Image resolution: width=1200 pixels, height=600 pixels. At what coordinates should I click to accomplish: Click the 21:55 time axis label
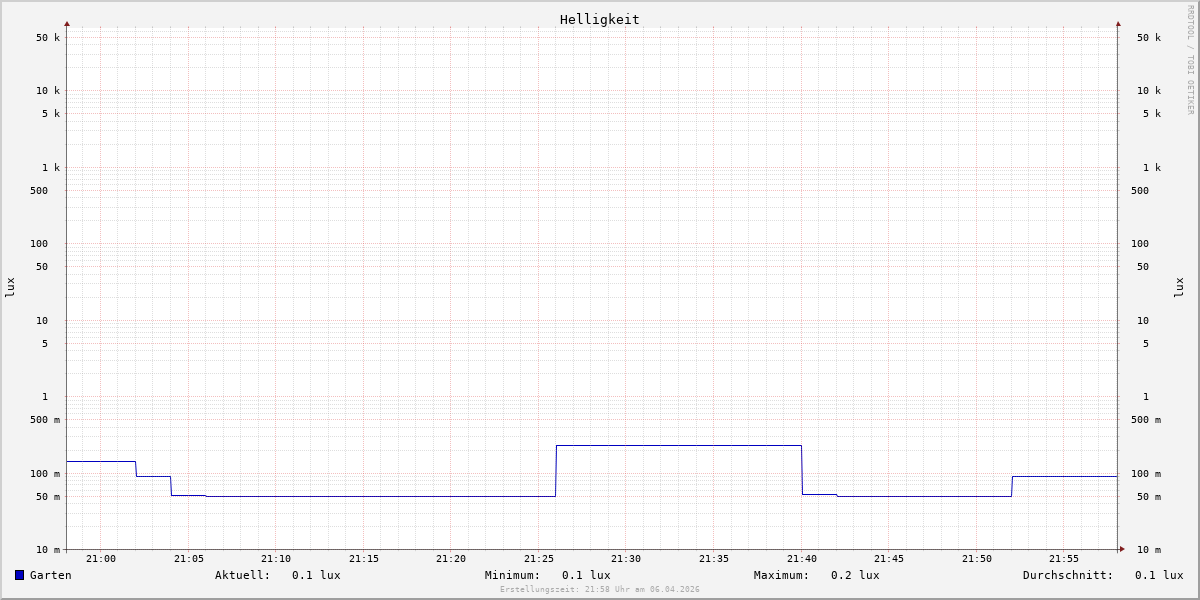pos(1064,559)
